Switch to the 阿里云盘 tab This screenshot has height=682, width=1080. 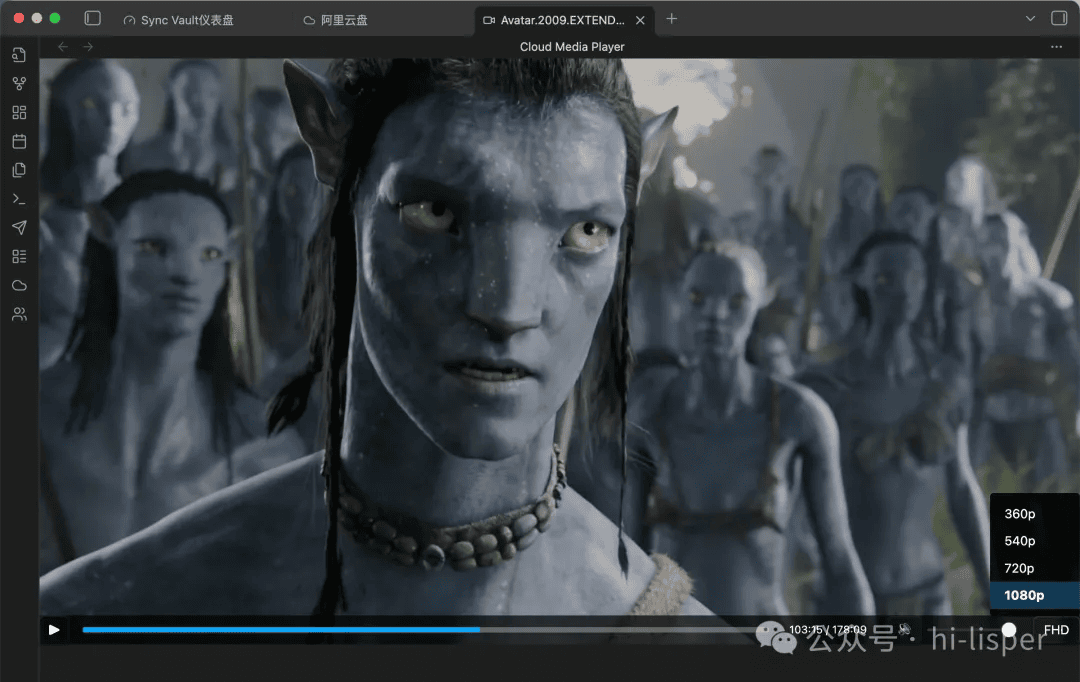344,20
